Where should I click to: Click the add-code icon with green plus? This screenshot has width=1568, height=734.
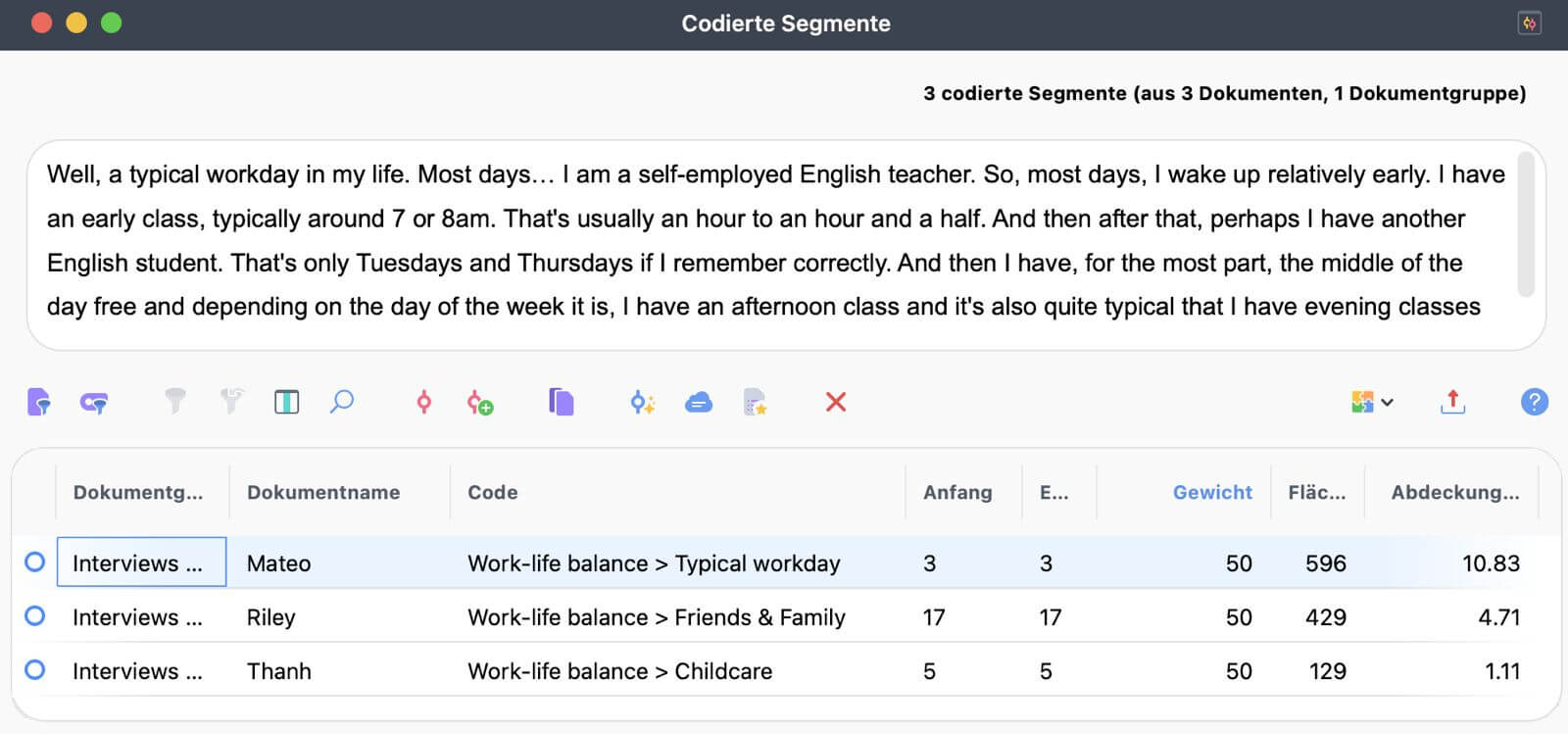tap(479, 402)
